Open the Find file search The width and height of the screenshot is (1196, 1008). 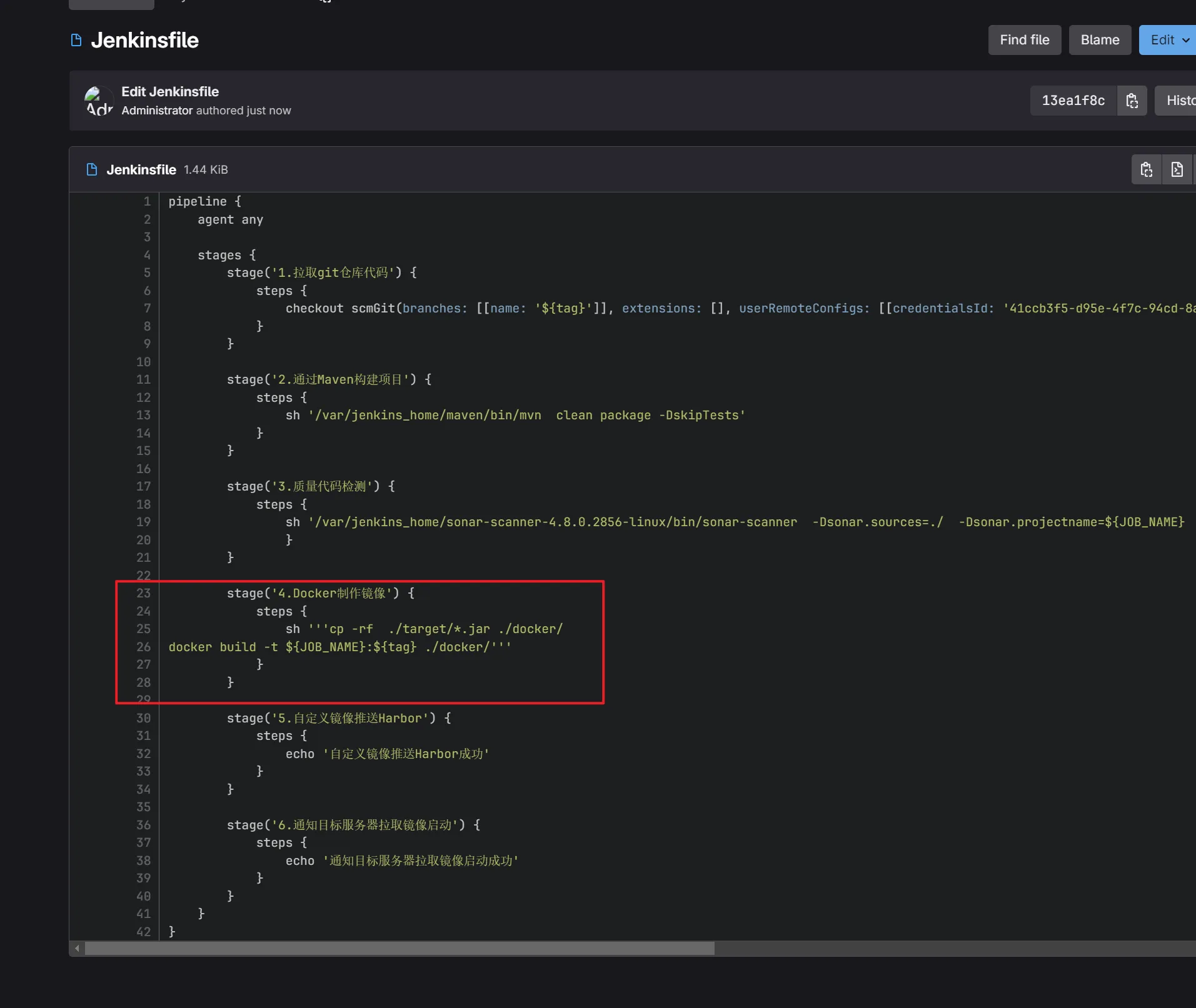(x=1024, y=40)
